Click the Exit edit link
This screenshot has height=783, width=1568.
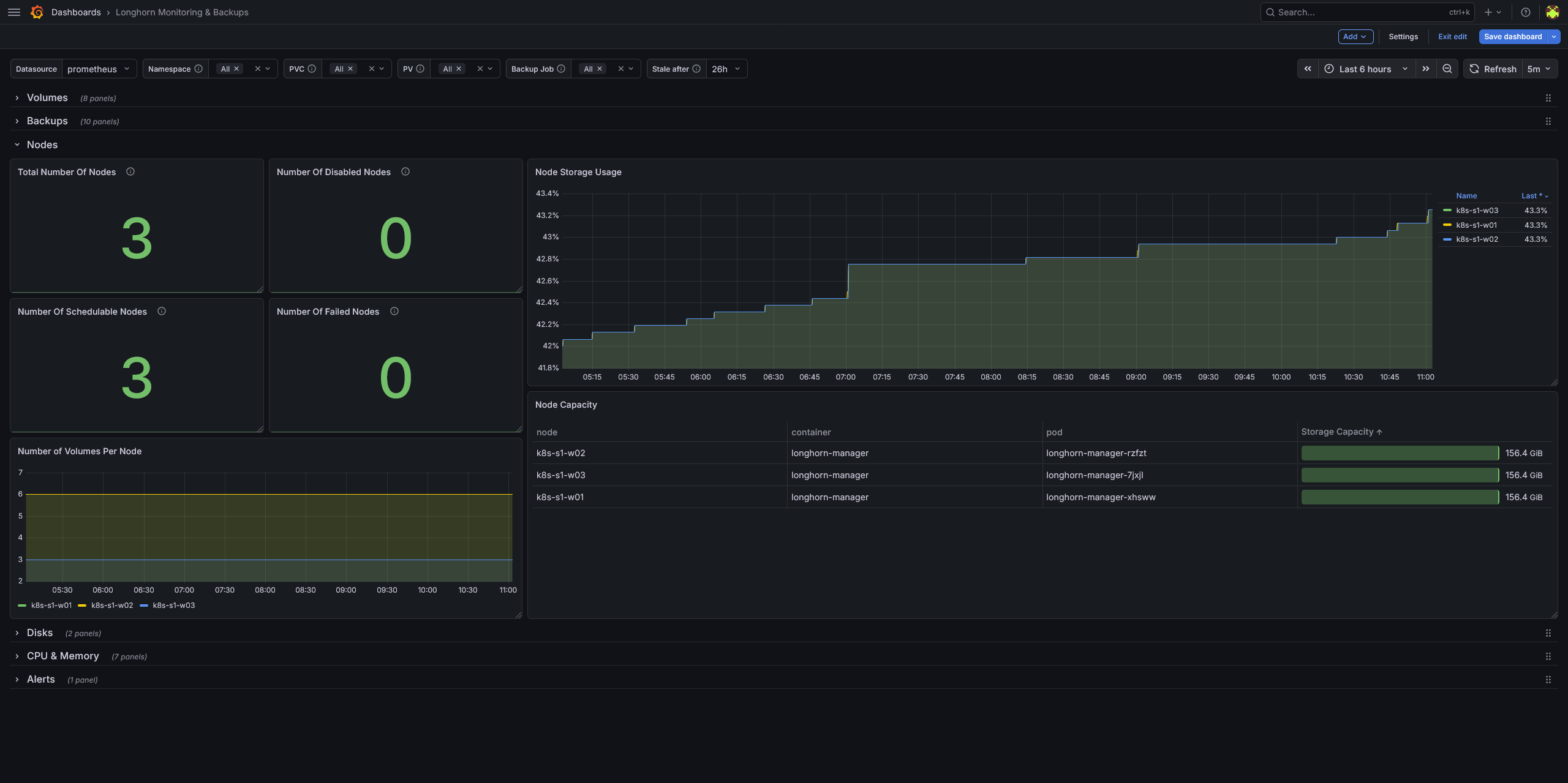pyautogui.click(x=1452, y=37)
